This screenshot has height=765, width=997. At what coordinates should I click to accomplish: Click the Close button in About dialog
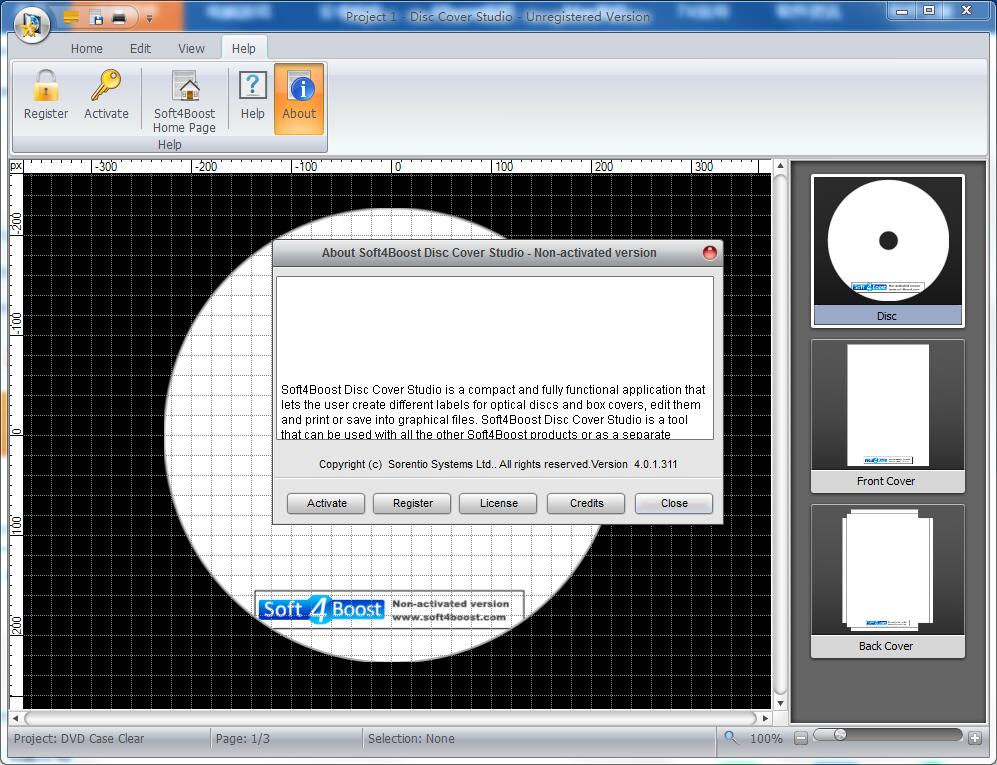pyautogui.click(x=673, y=503)
